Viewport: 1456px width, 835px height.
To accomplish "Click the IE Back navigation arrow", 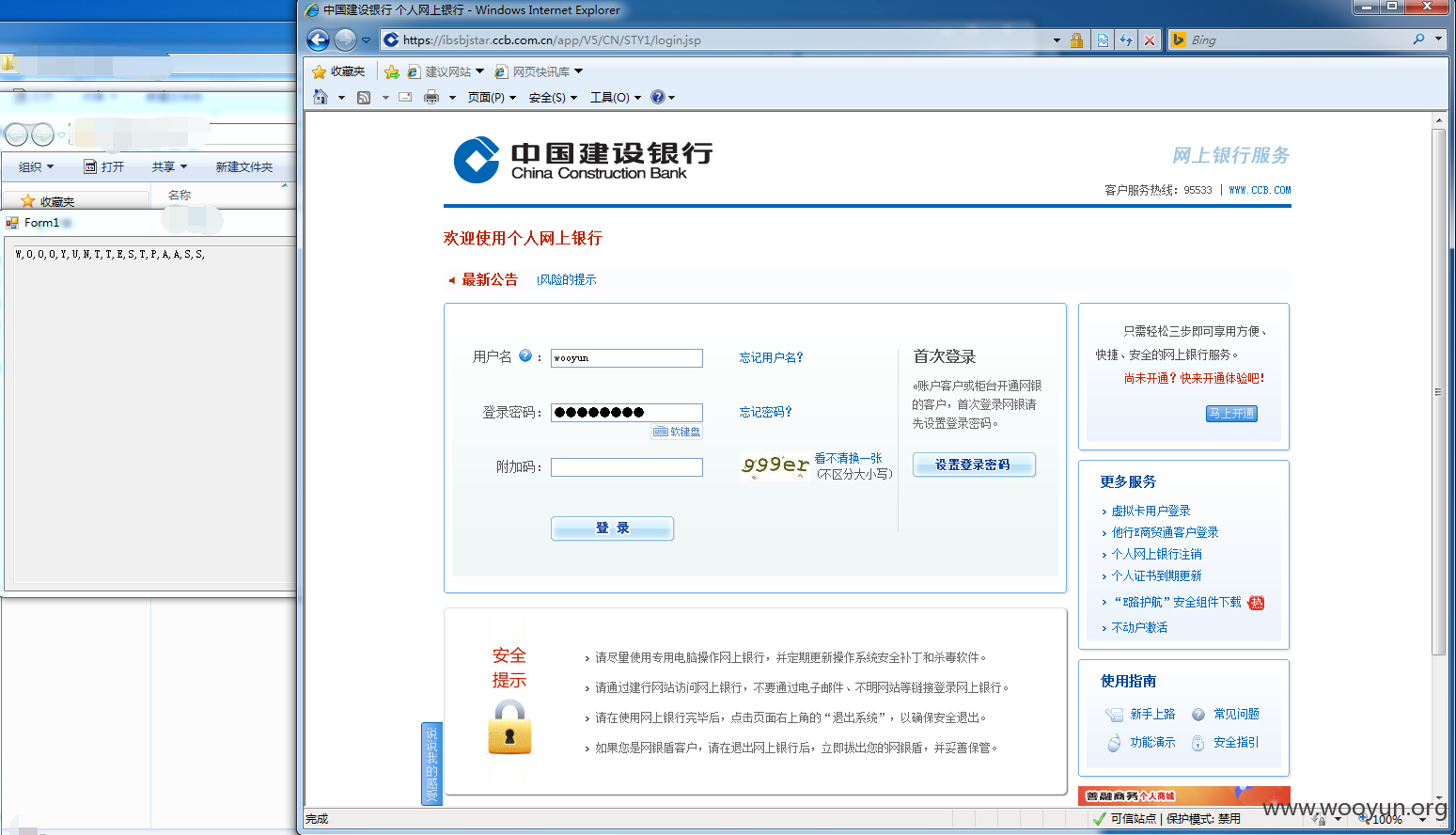I will (x=319, y=39).
